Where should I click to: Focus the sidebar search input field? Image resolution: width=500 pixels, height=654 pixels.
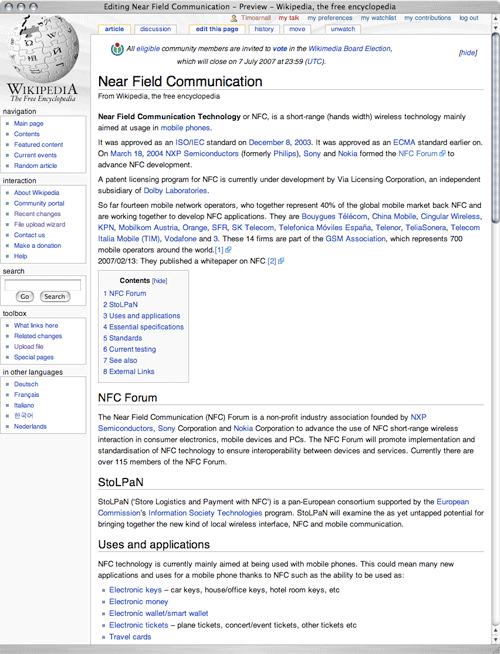pos(43,285)
